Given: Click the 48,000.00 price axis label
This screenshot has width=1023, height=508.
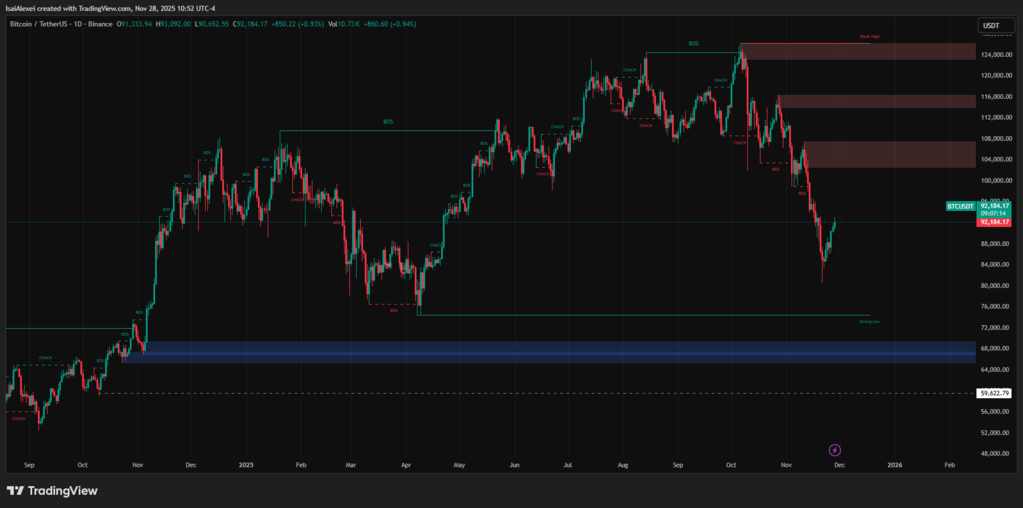Looking at the screenshot, I should coord(996,453).
